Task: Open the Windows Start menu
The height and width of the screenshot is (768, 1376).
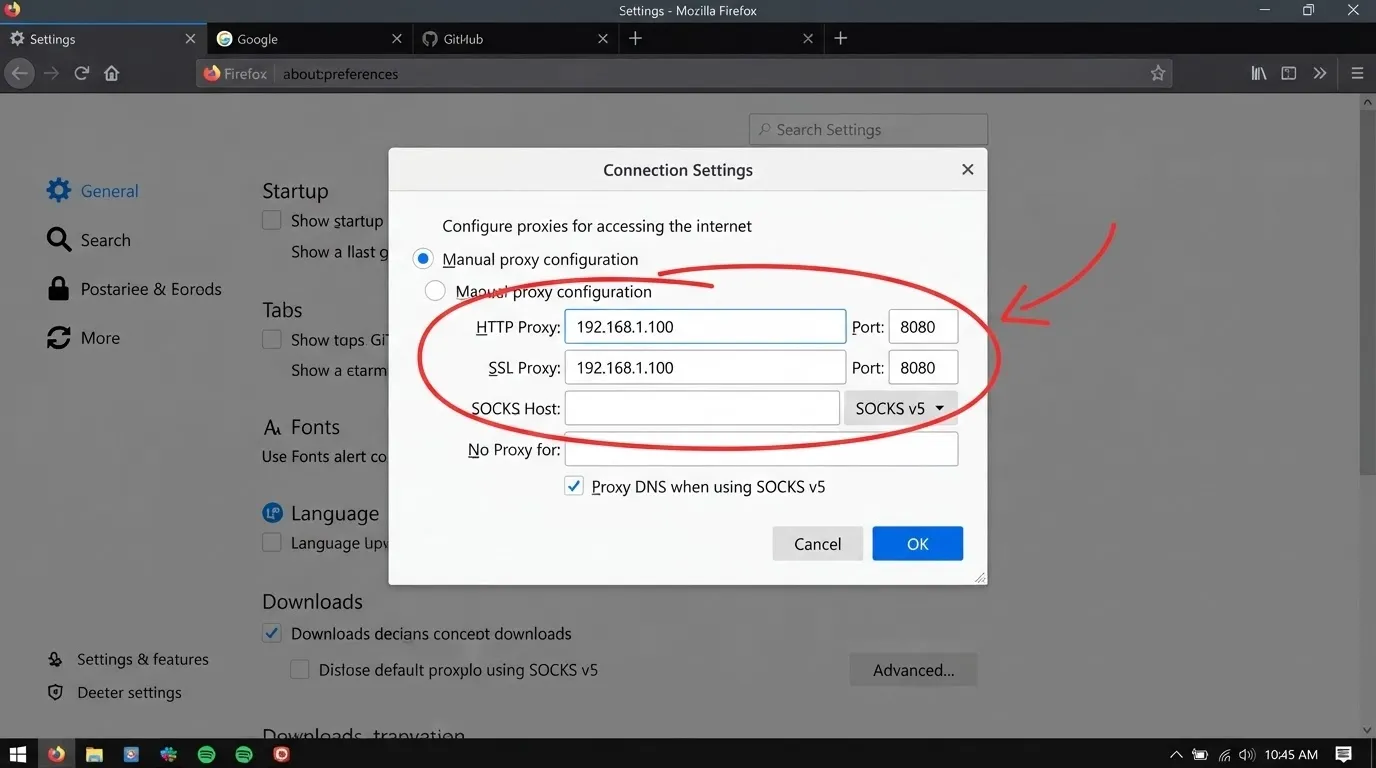Action: pyautogui.click(x=18, y=754)
